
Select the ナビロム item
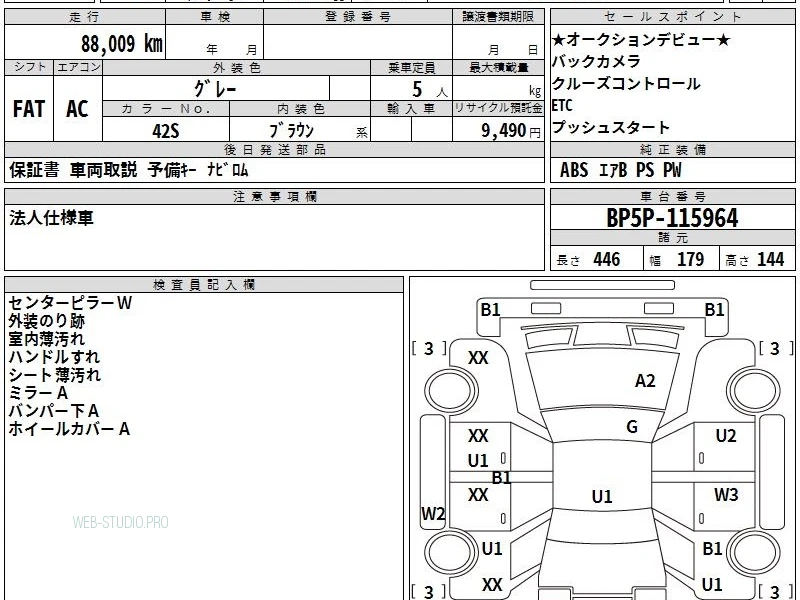[228, 170]
